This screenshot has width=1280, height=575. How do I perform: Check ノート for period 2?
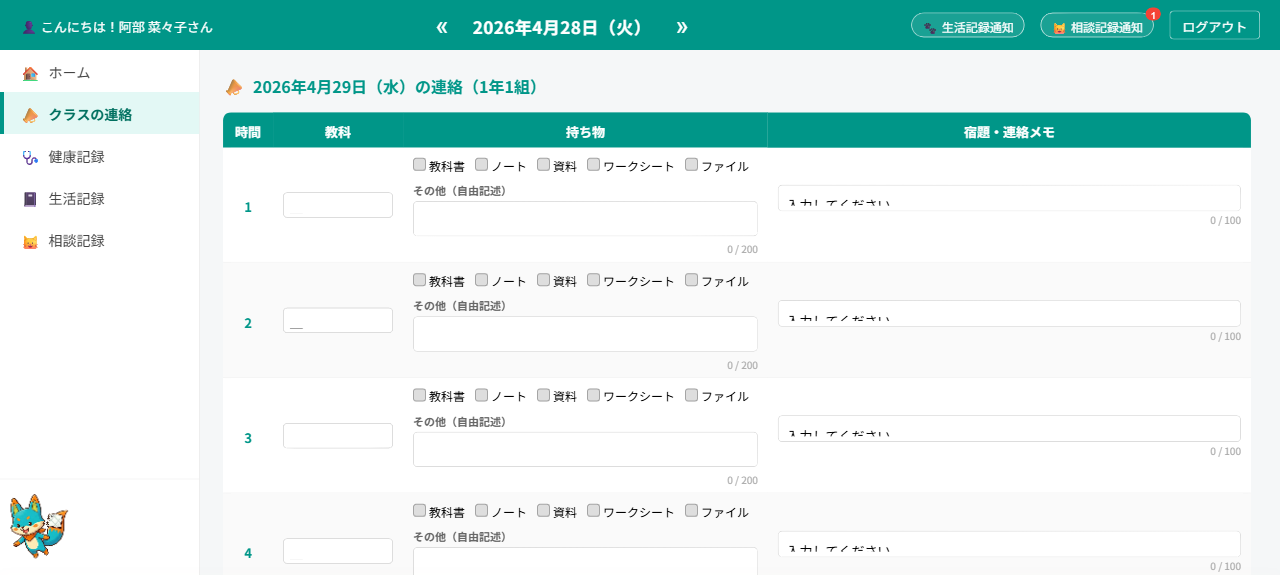[x=482, y=280]
